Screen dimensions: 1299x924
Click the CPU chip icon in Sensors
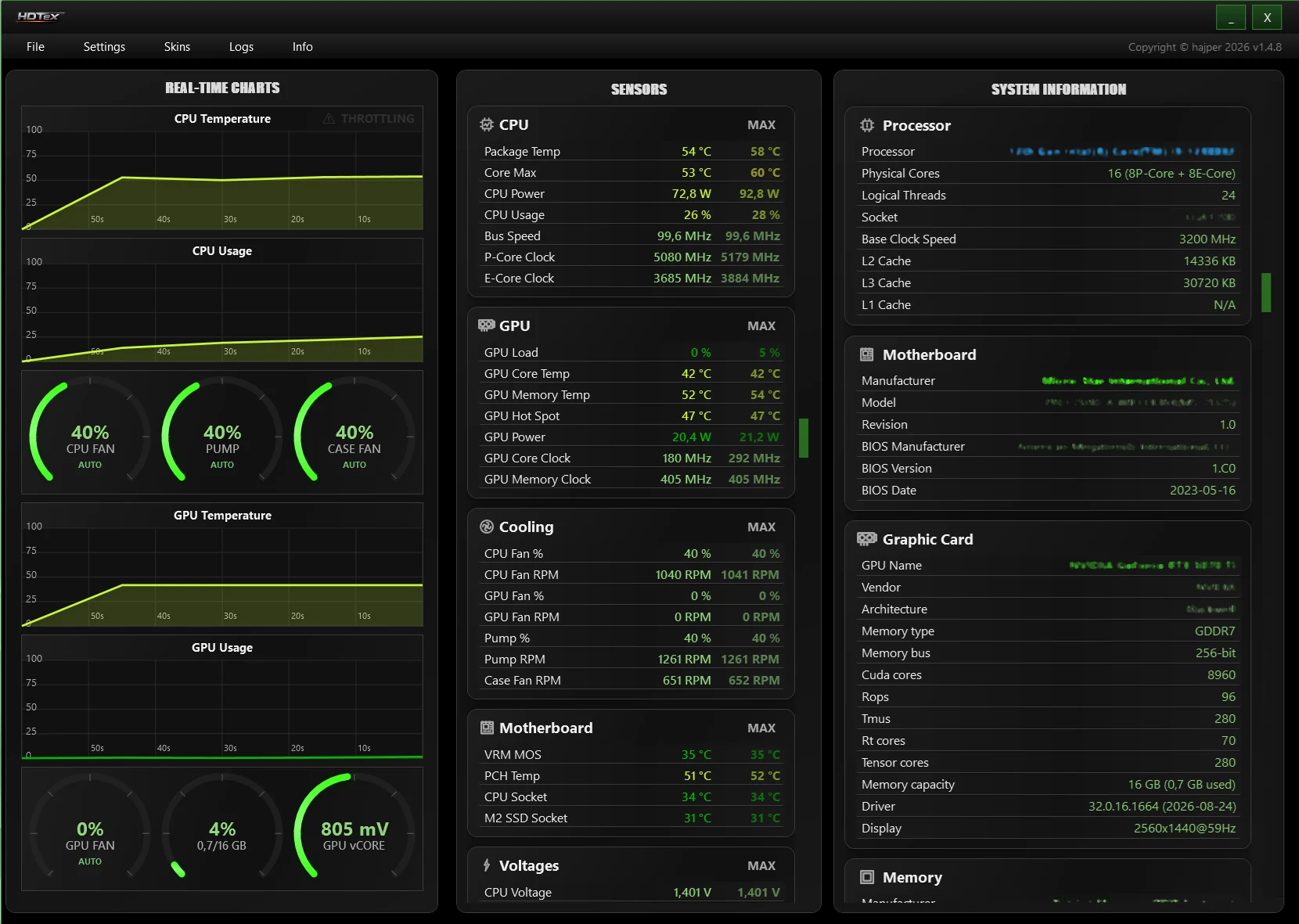pyautogui.click(x=487, y=124)
